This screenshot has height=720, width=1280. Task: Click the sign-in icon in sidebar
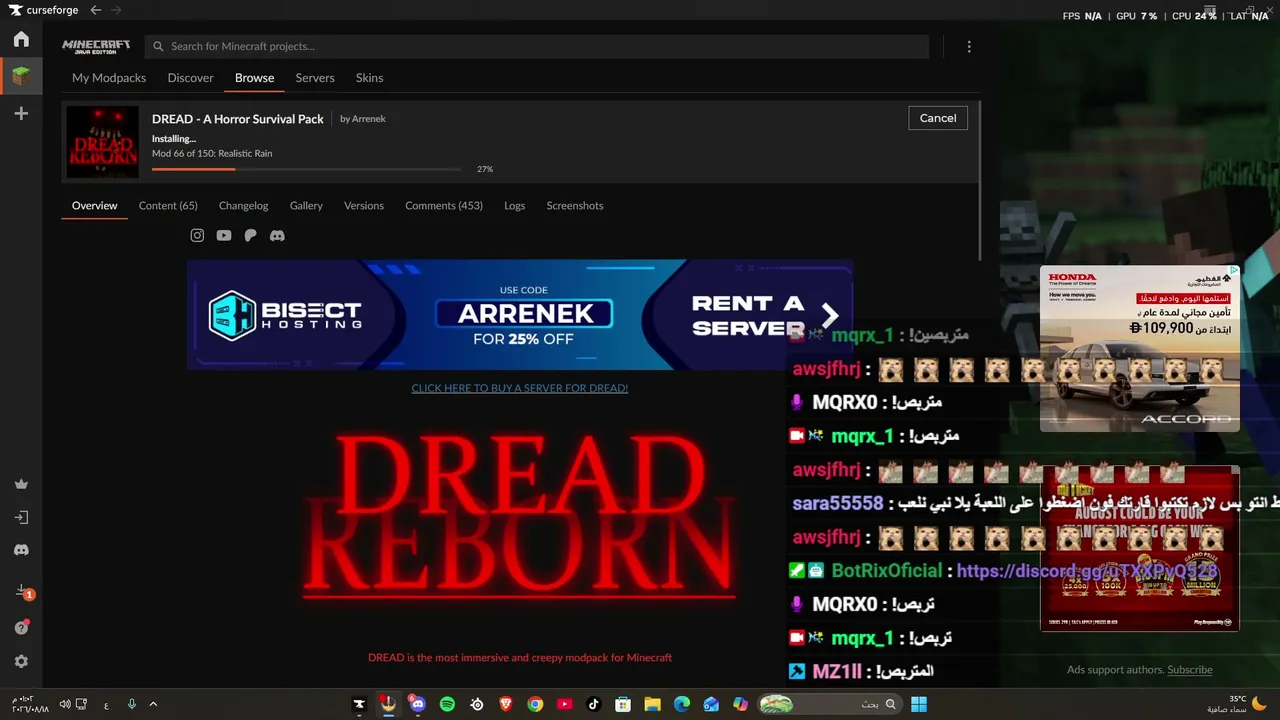(x=21, y=517)
